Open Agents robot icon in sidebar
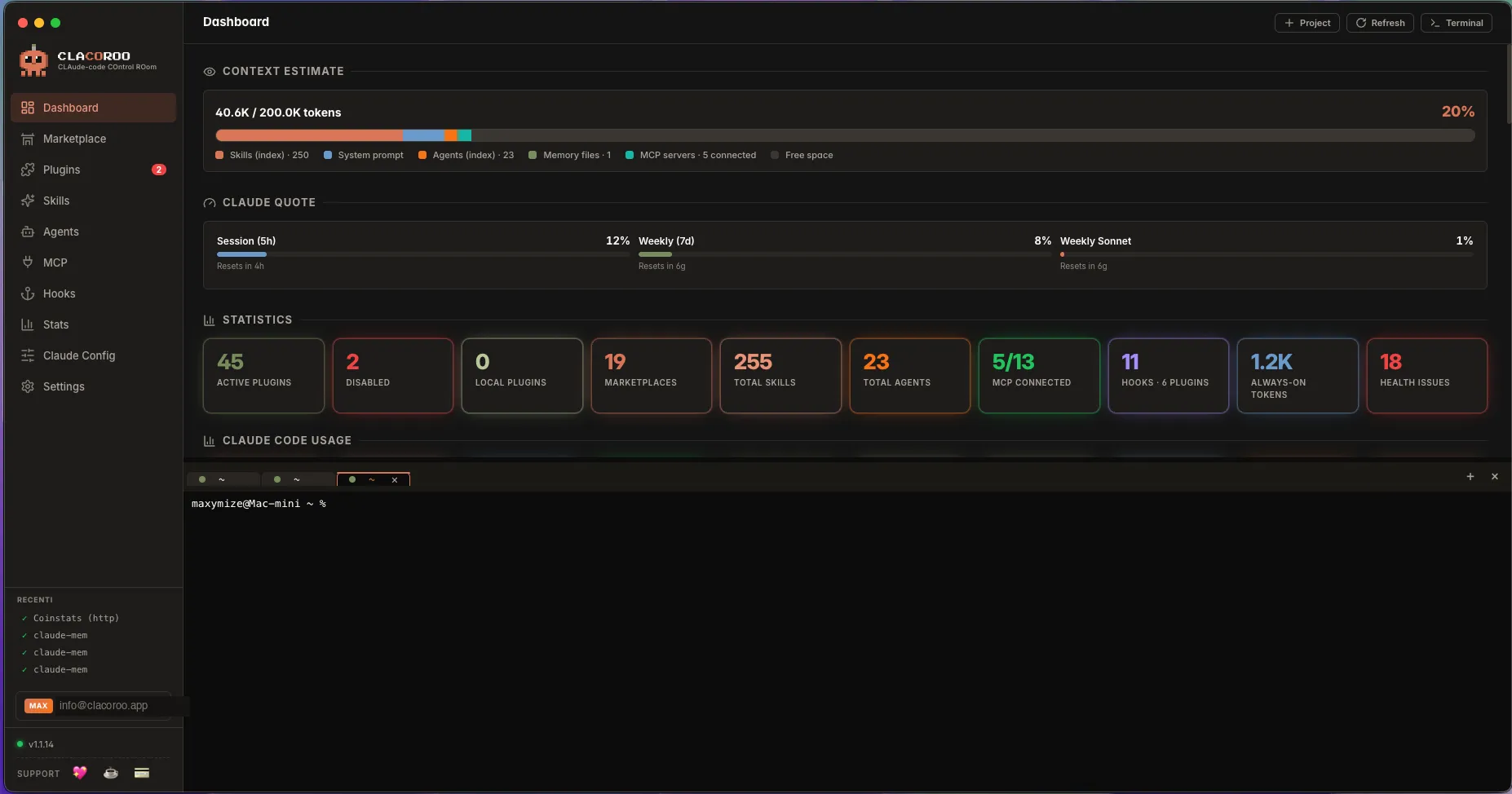1512x794 pixels. [28, 232]
